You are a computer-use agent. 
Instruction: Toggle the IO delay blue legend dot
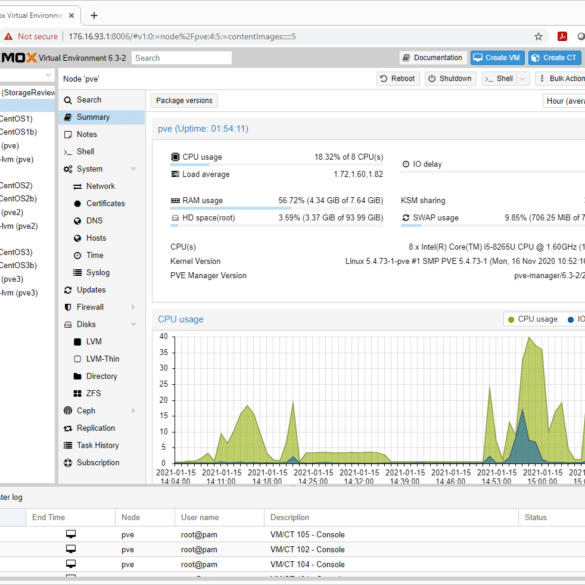(x=570, y=320)
